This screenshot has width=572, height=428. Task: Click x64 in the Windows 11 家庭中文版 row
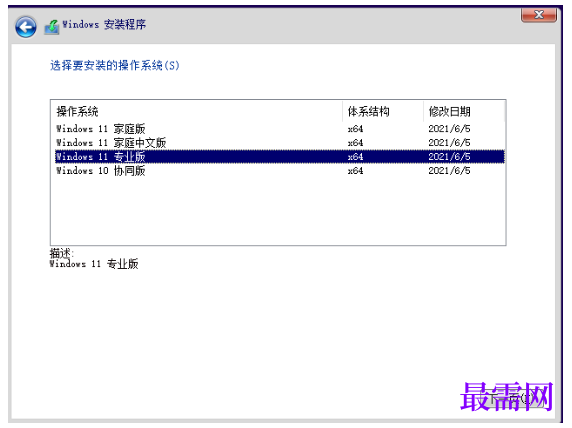point(355,143)
